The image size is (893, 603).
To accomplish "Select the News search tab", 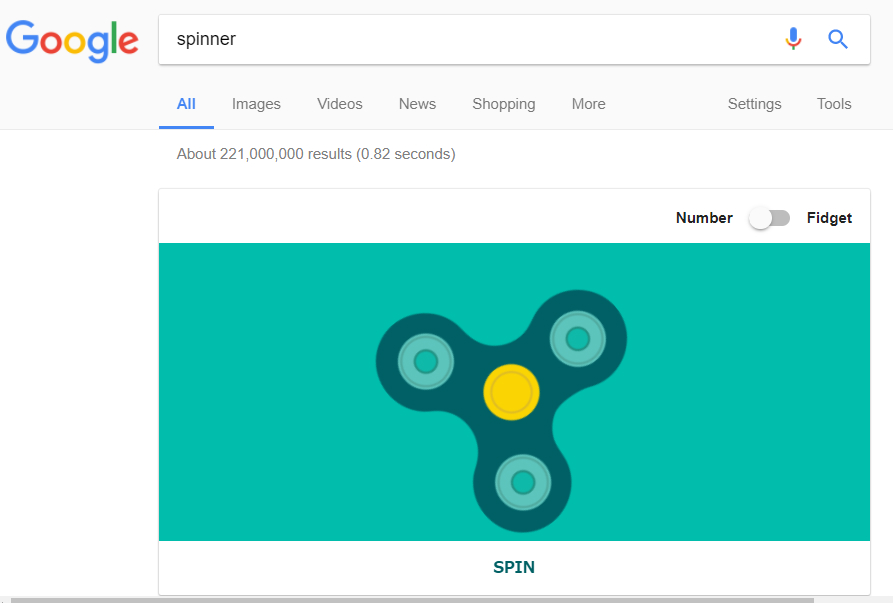I will pos(417,104).
